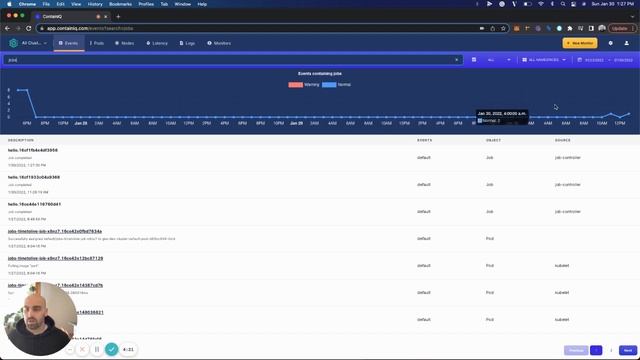Click the calendar icon
640x360 pixels.
[580, 60]
